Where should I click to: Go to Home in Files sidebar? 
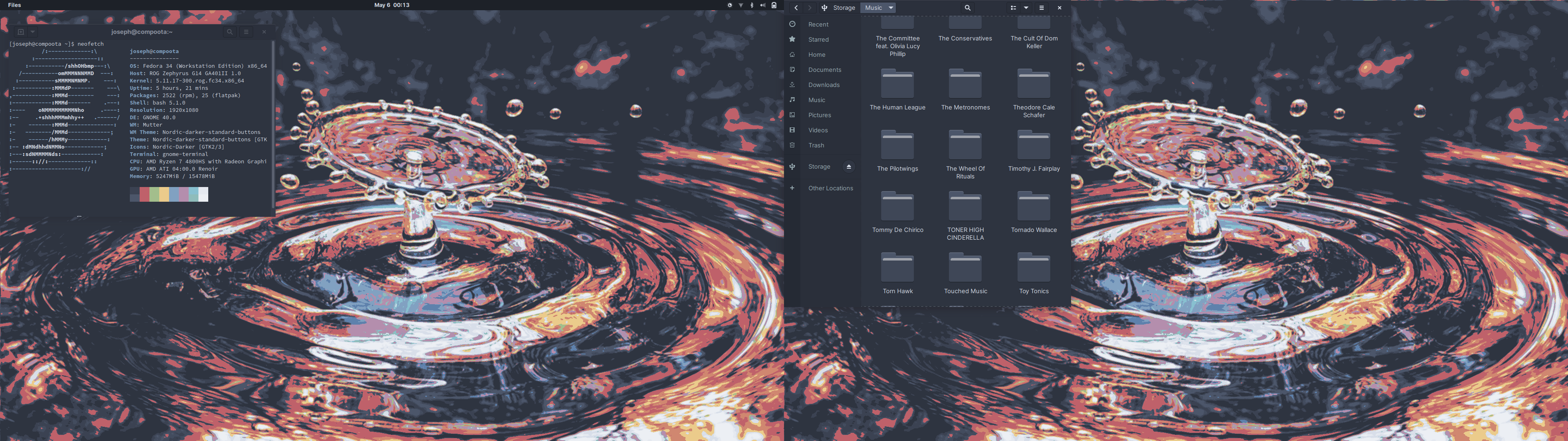coord(817,55)
